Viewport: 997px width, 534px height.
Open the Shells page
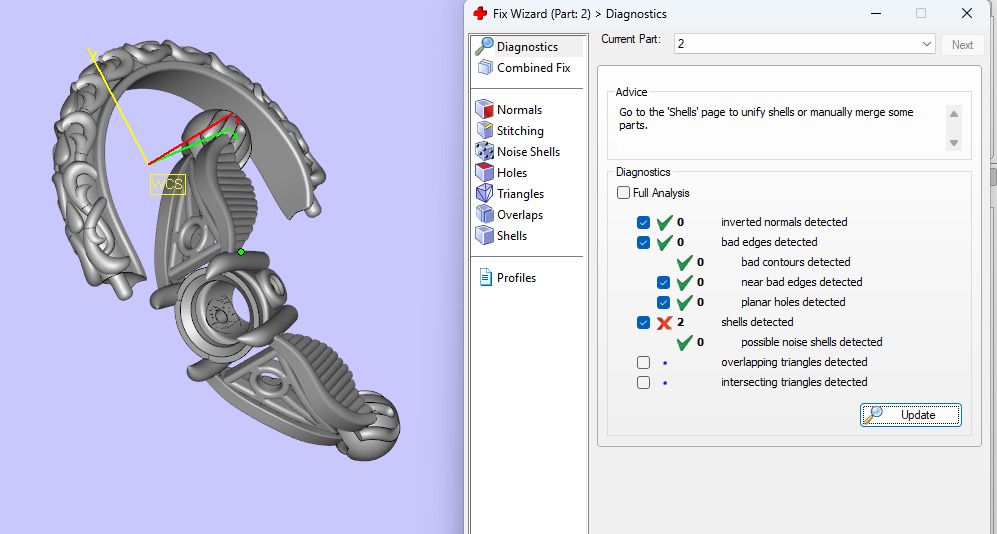[512, 235]
